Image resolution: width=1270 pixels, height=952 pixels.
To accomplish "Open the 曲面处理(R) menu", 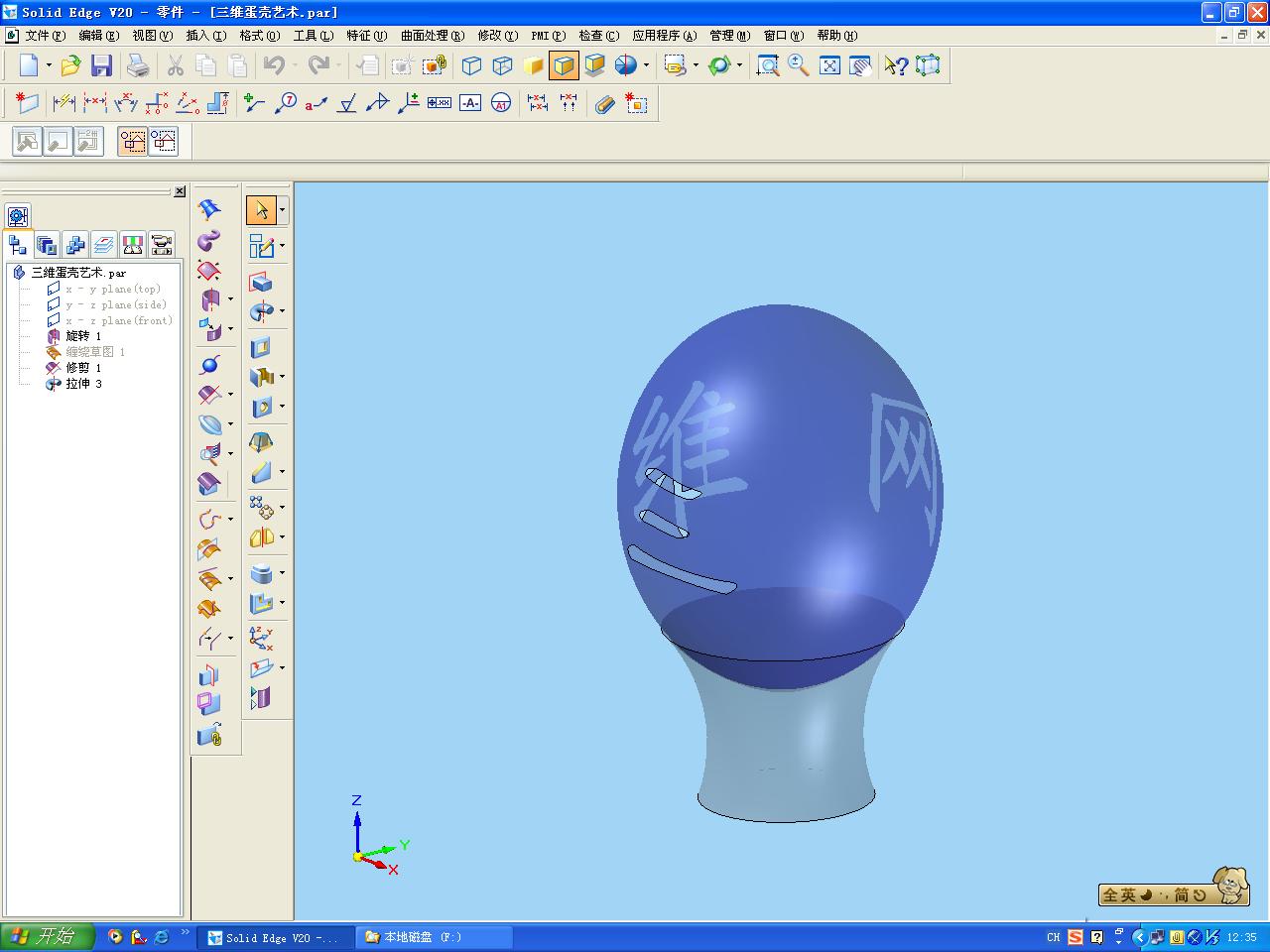I will click(x=433, y=36).
